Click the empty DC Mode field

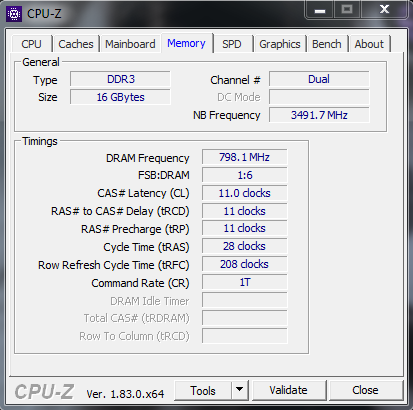coord(319,97)
